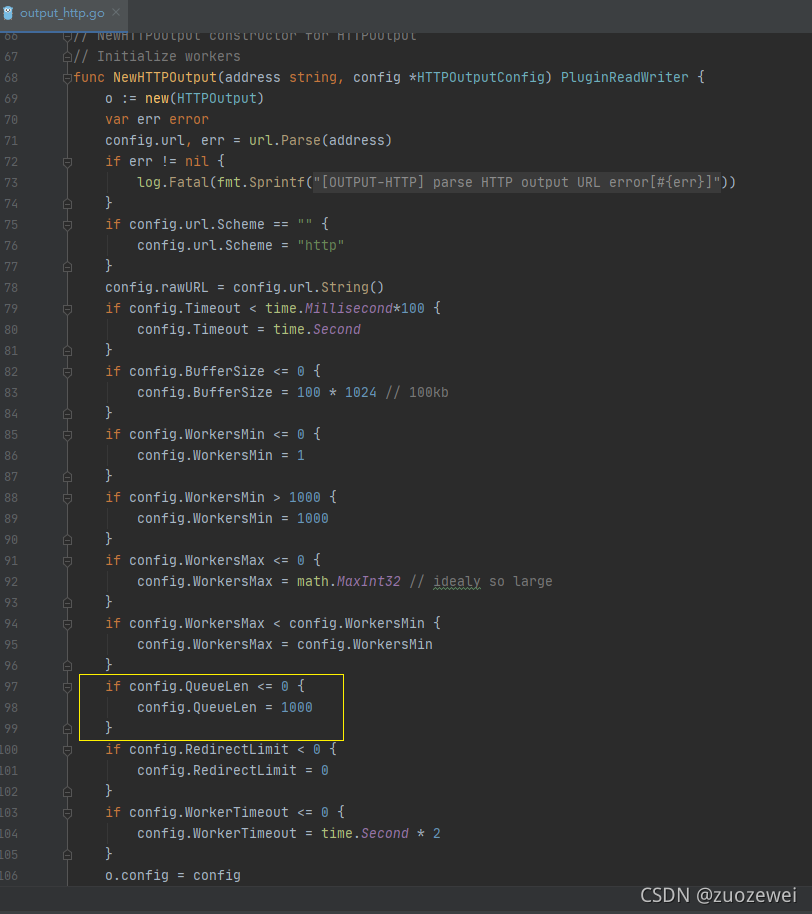
Task: Click the fold end marker at line 74
Action: point(68,204)
